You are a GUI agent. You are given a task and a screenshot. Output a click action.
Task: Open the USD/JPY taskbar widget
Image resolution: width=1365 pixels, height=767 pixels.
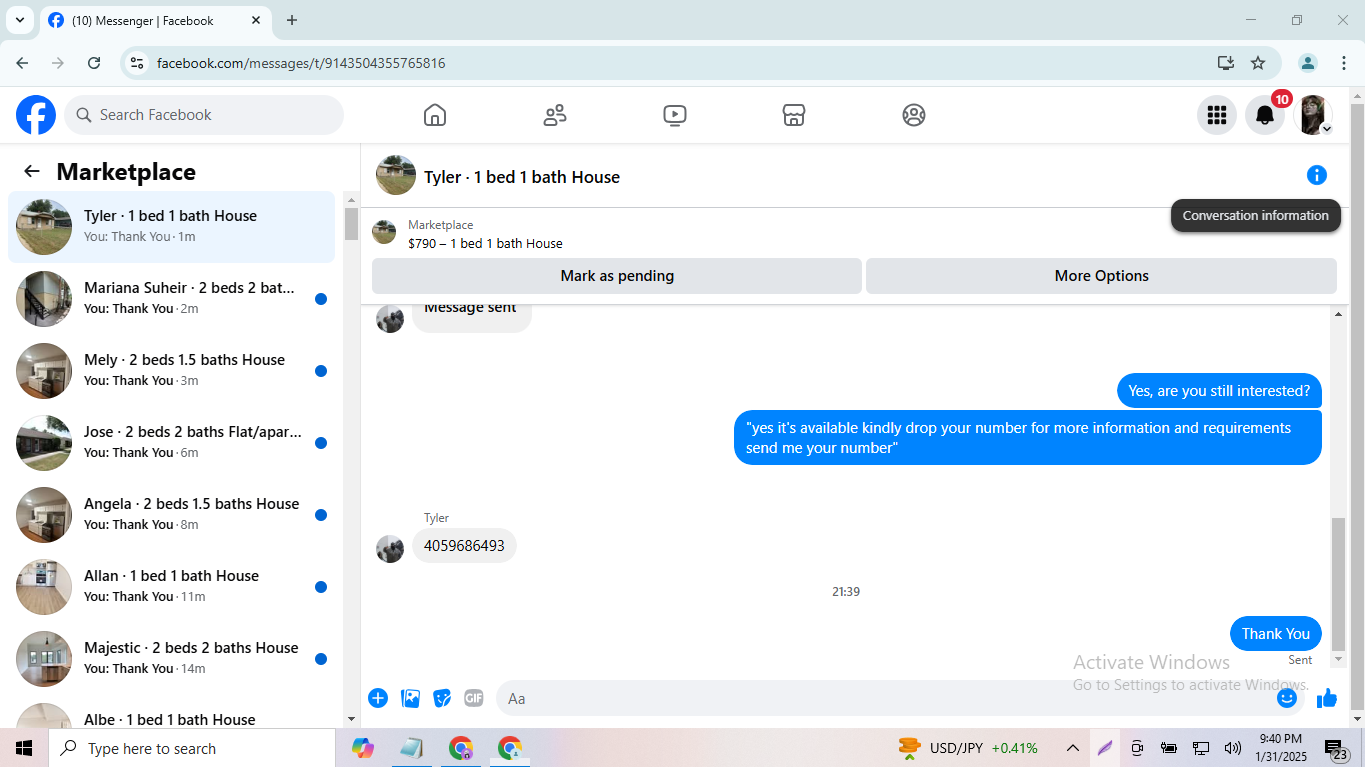pos(968,748)
